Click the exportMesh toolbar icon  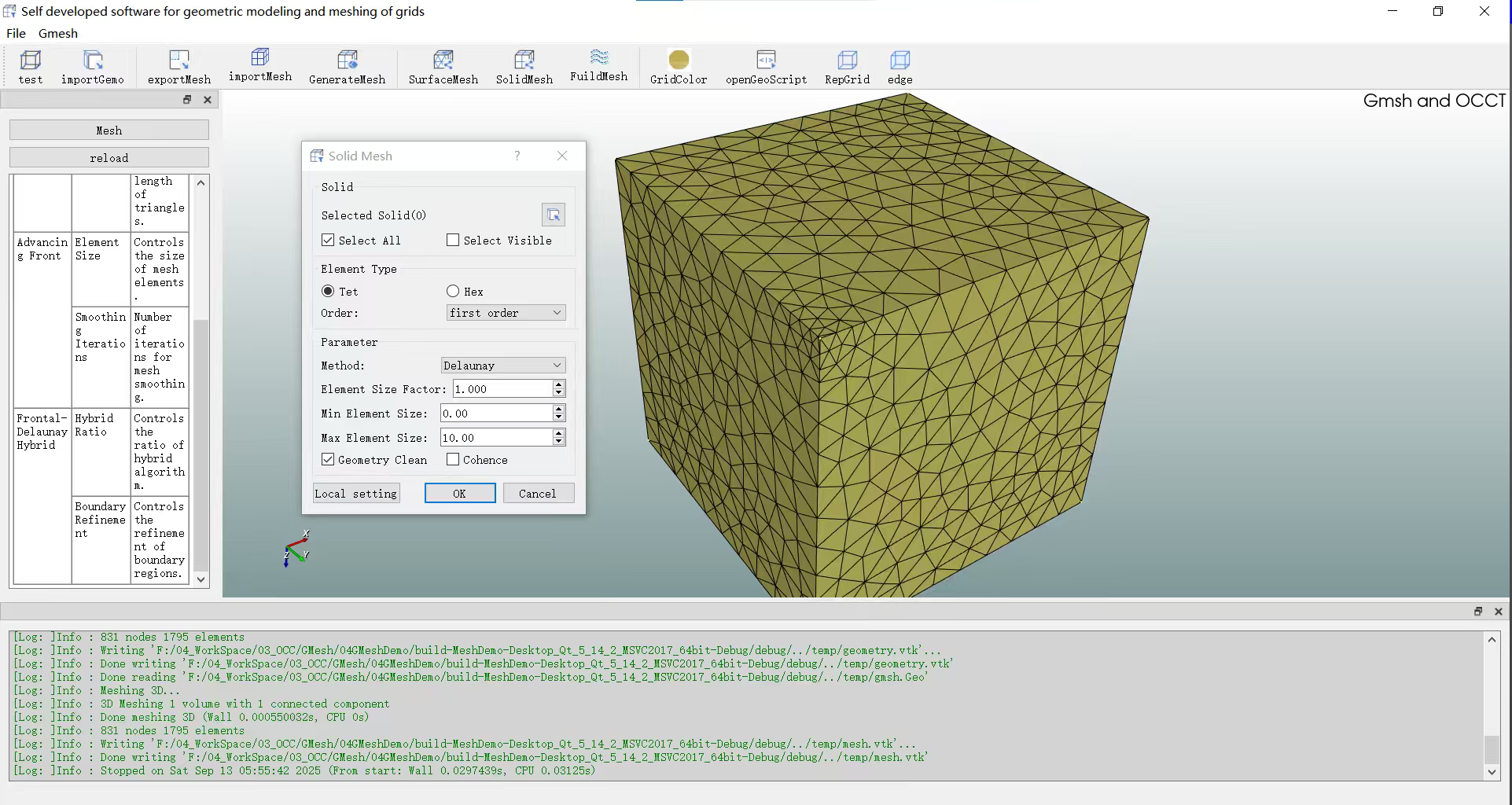[x=179, y=61]
